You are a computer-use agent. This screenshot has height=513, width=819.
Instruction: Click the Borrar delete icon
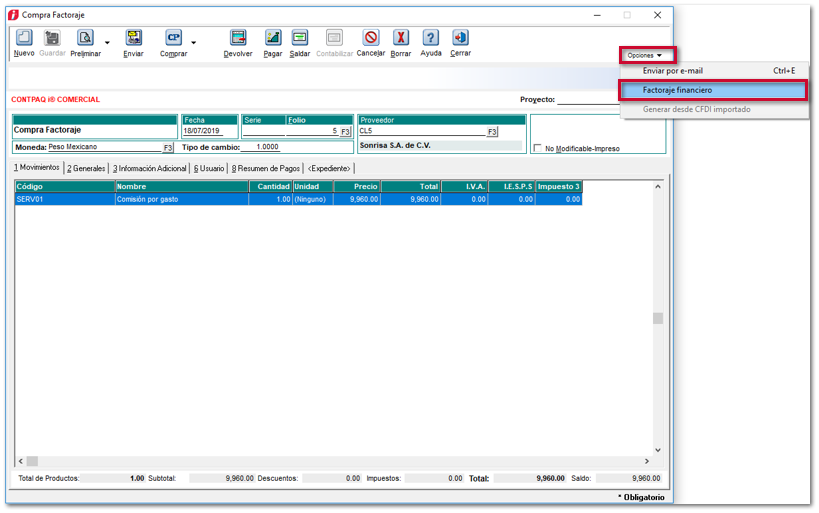401,38
